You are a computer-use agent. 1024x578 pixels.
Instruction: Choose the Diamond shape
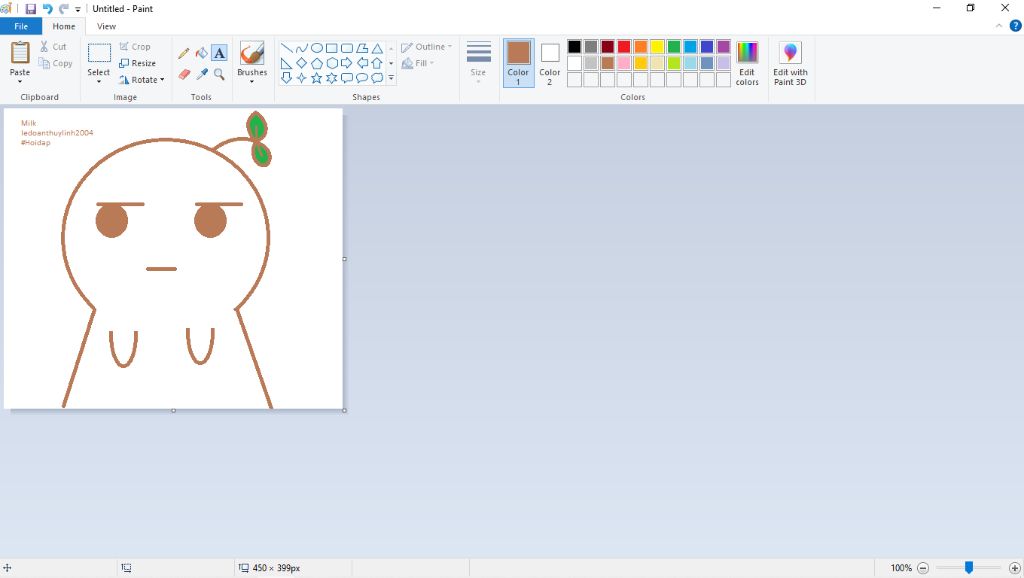(x=301, y=63)
